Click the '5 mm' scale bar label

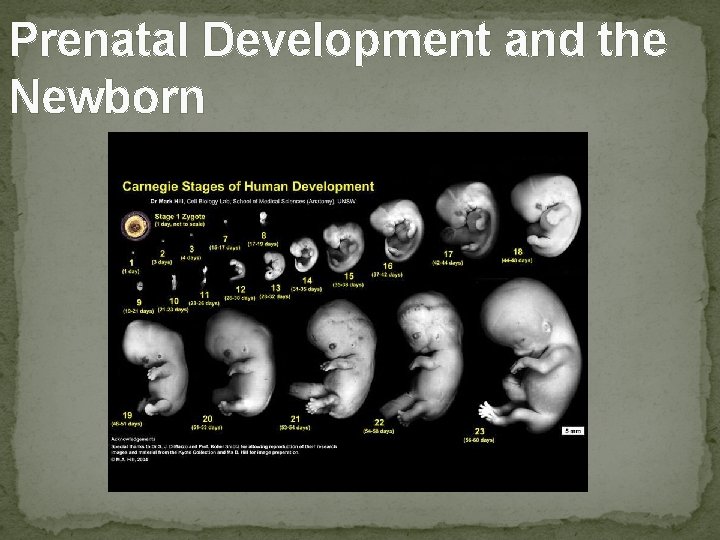point(573,431)
